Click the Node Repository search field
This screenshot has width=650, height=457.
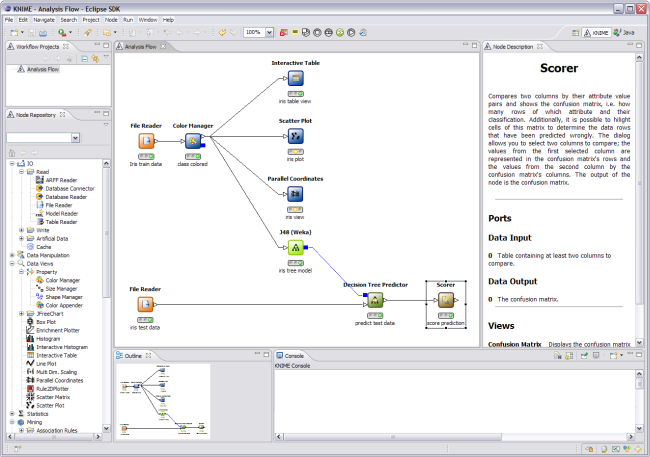[x=40, y=137]
